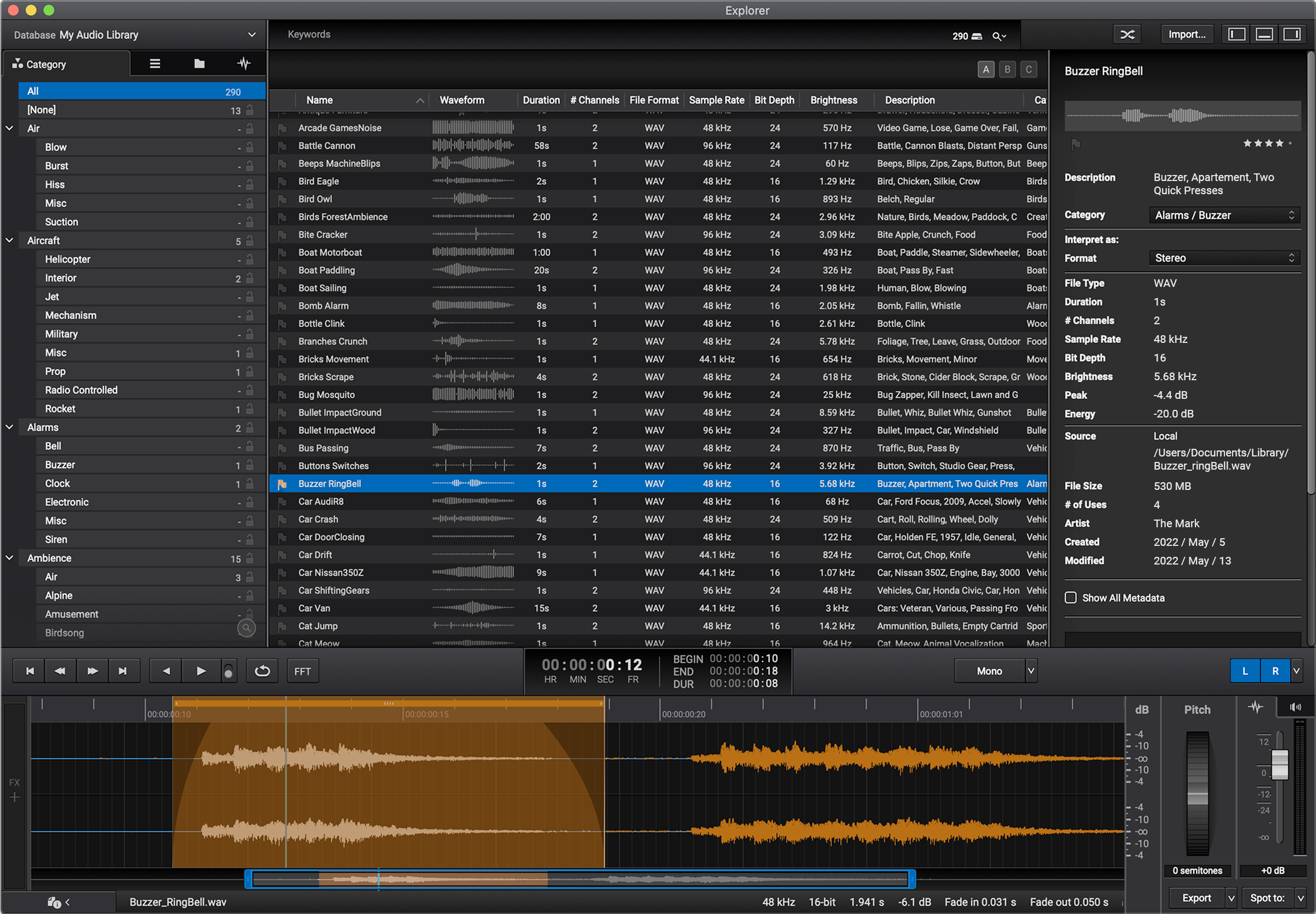Enable Show All Metadata
The height and width of the screenshot is (914, 1316).
click(x=1070, y=597)
